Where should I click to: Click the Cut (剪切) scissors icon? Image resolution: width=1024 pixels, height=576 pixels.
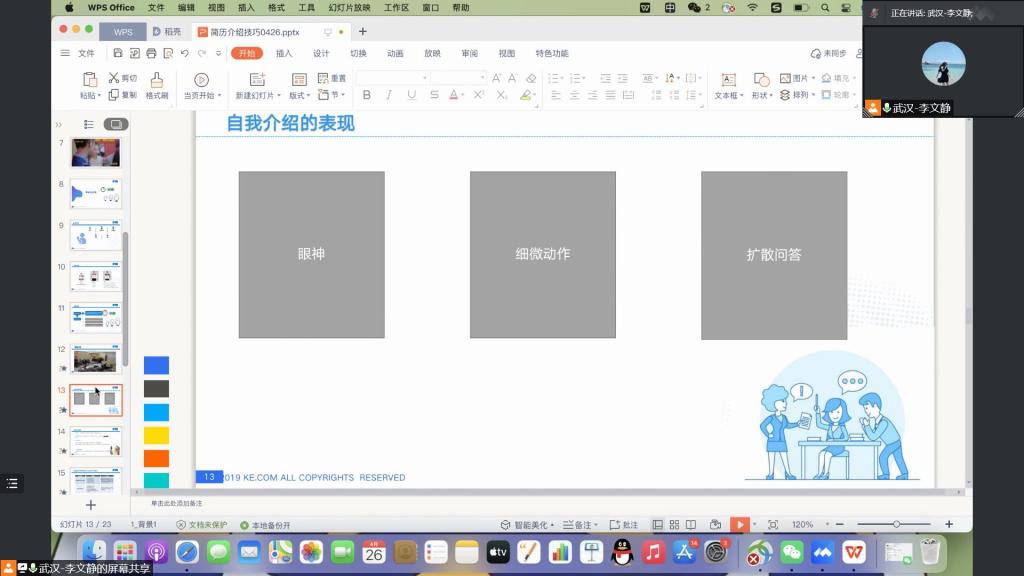click(x=114, y=78)
